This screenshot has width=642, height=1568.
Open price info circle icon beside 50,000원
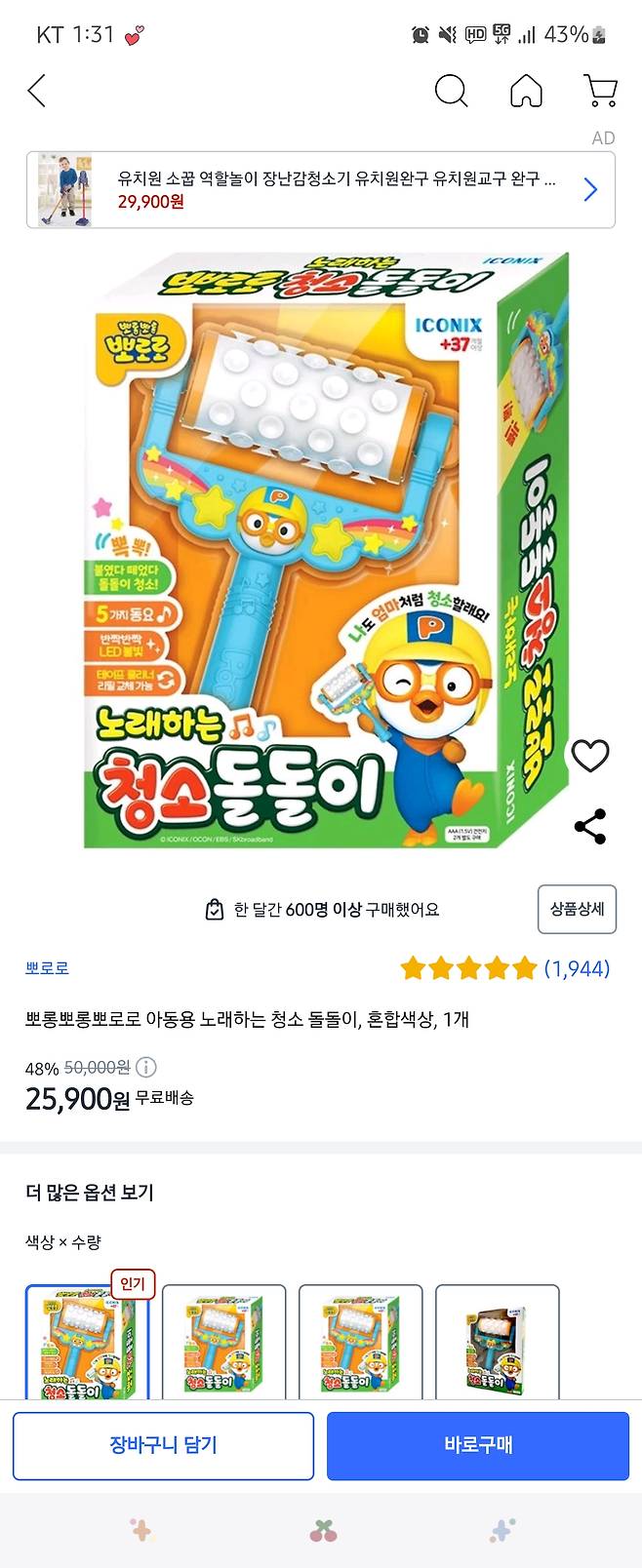(x=146, y=1067)
